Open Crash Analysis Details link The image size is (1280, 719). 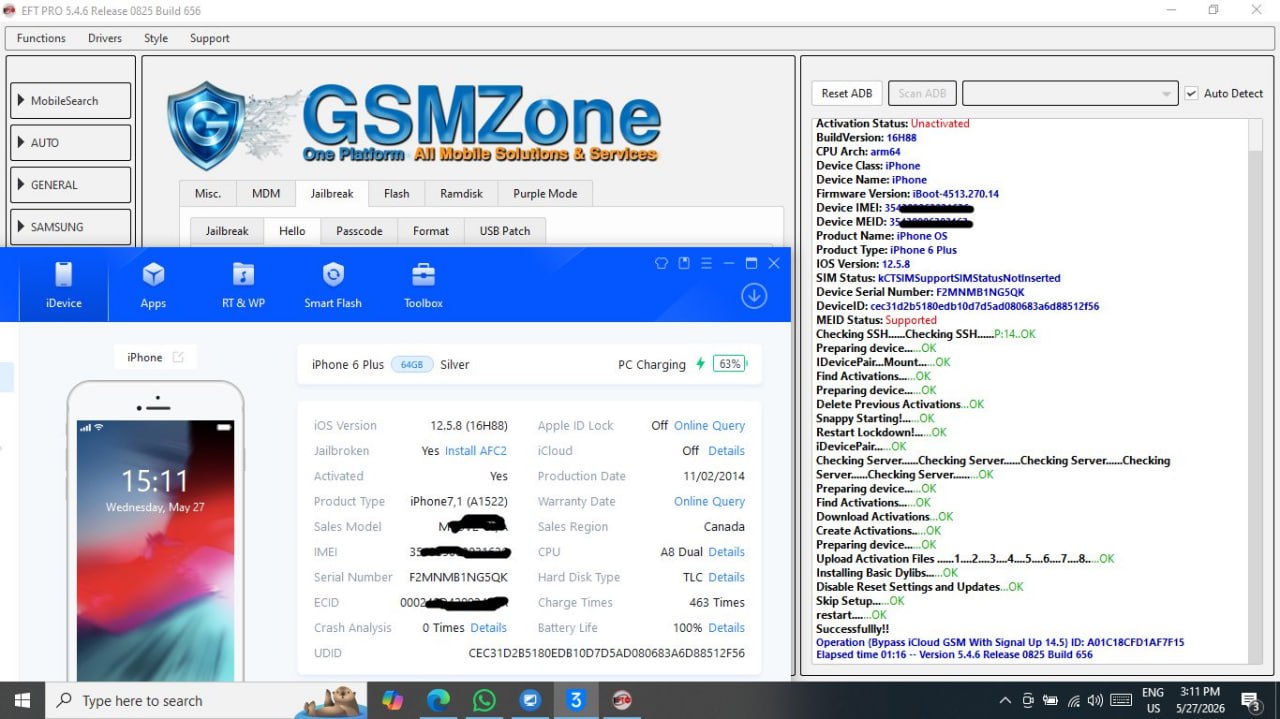[x=488, y=628]
